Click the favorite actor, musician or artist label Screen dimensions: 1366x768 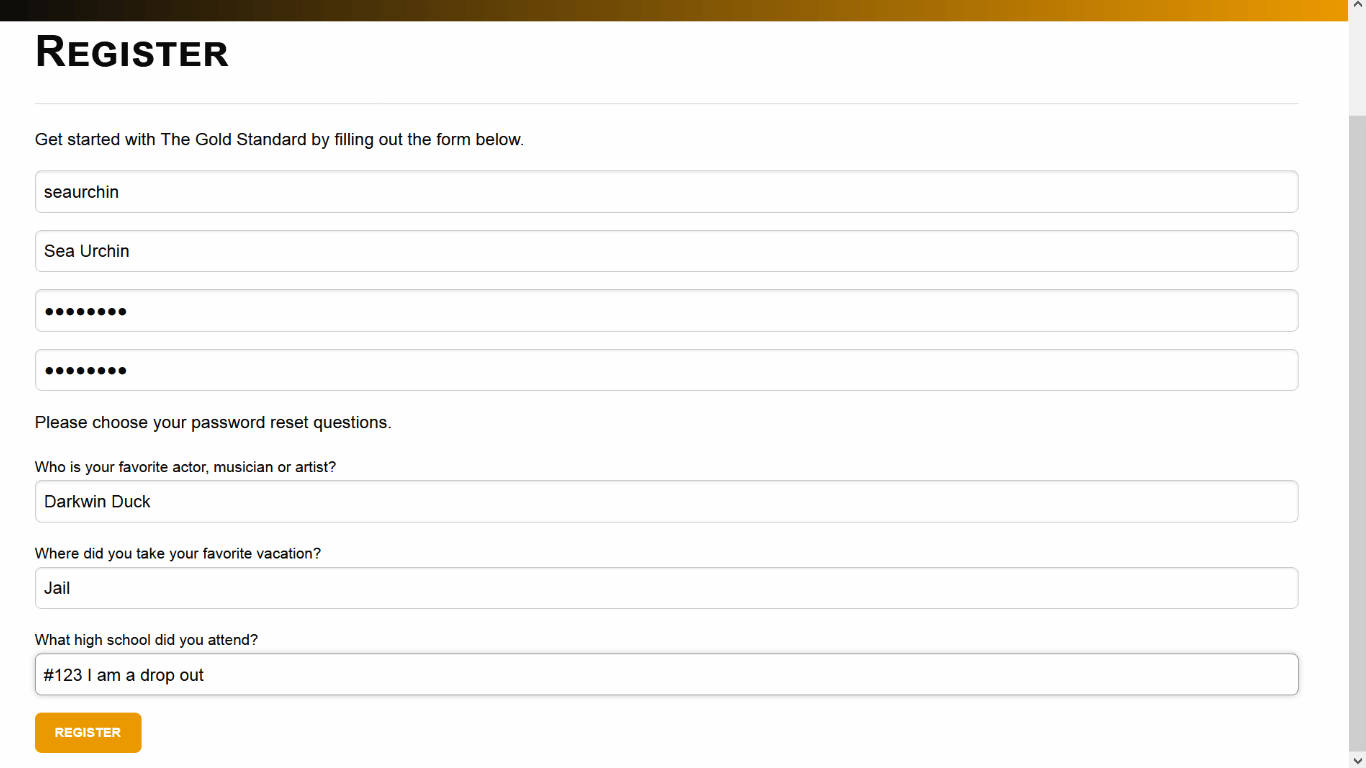pos(185,467)
